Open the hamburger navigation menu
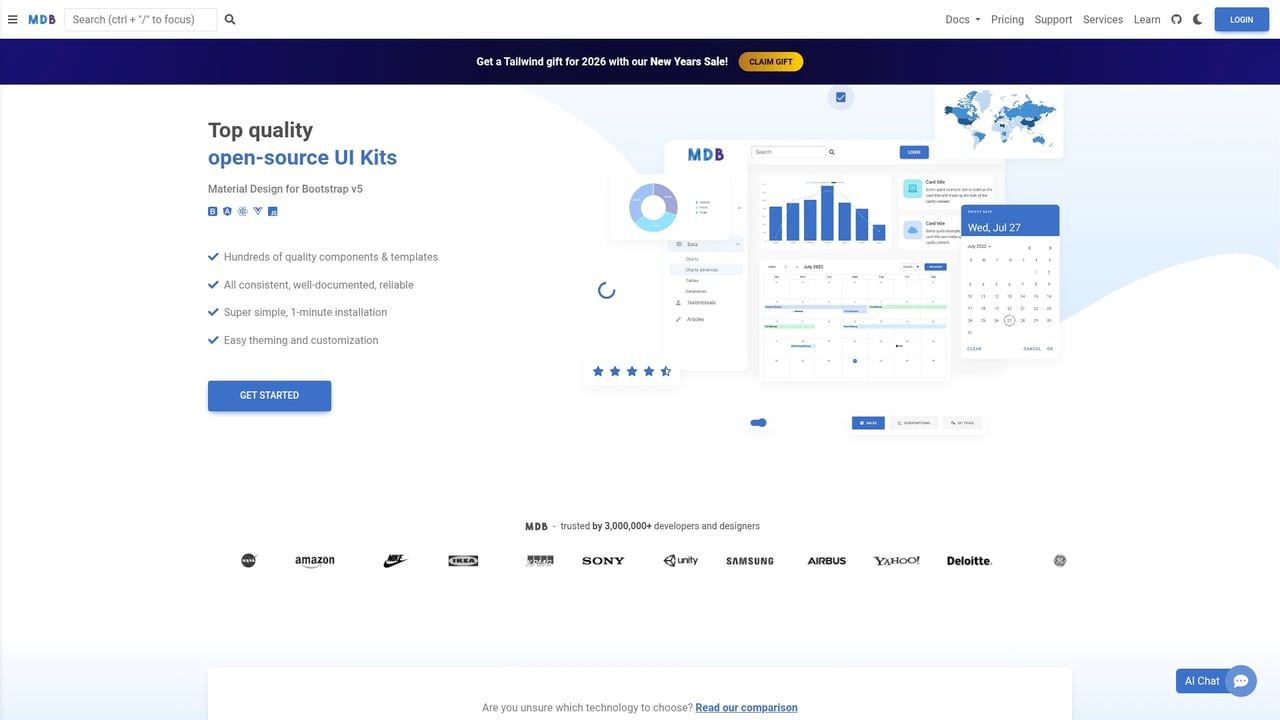The image size is (1280, 720). click(13, 19)
